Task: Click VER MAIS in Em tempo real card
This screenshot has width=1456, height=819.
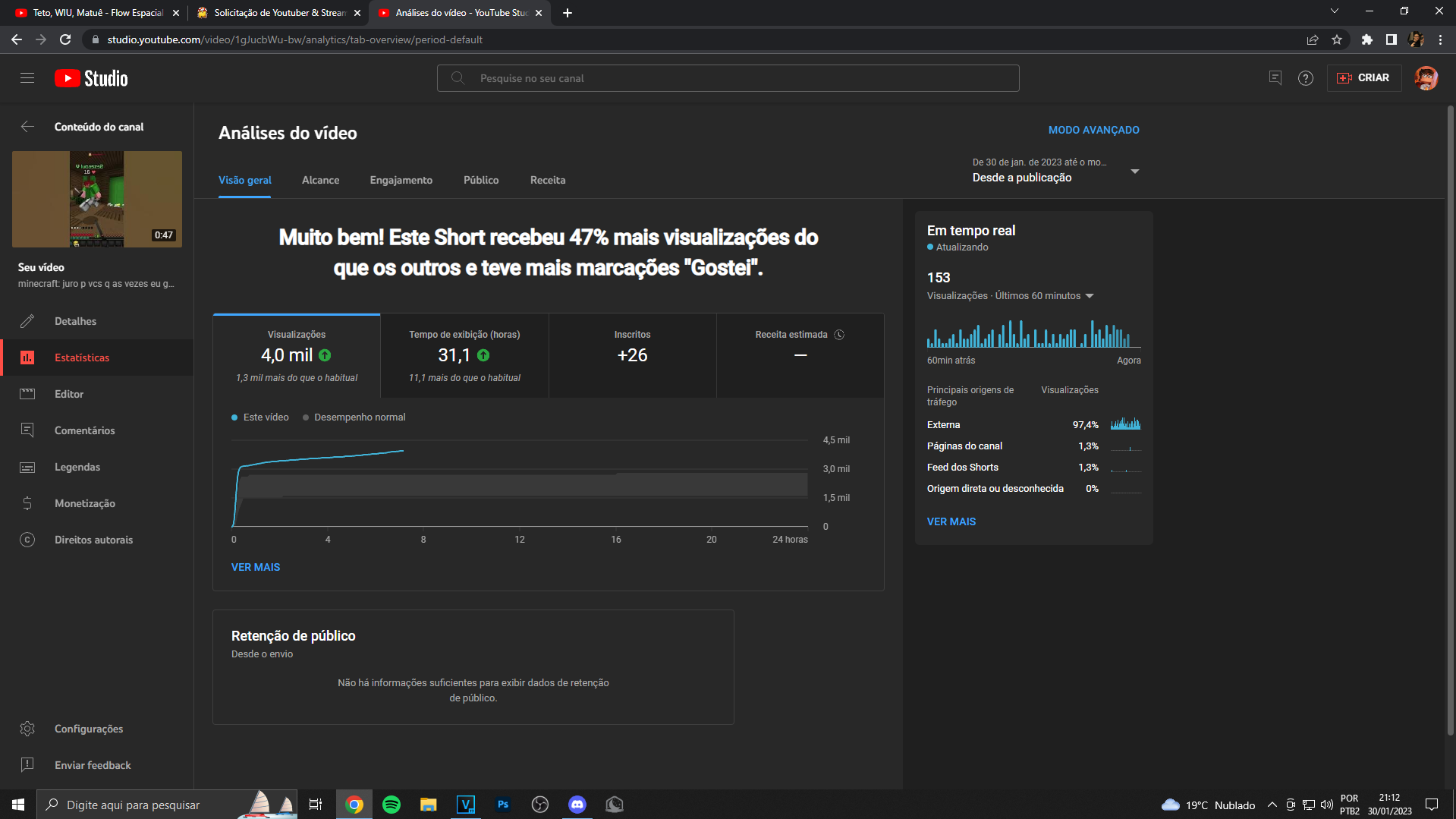Action: (951, 521)
